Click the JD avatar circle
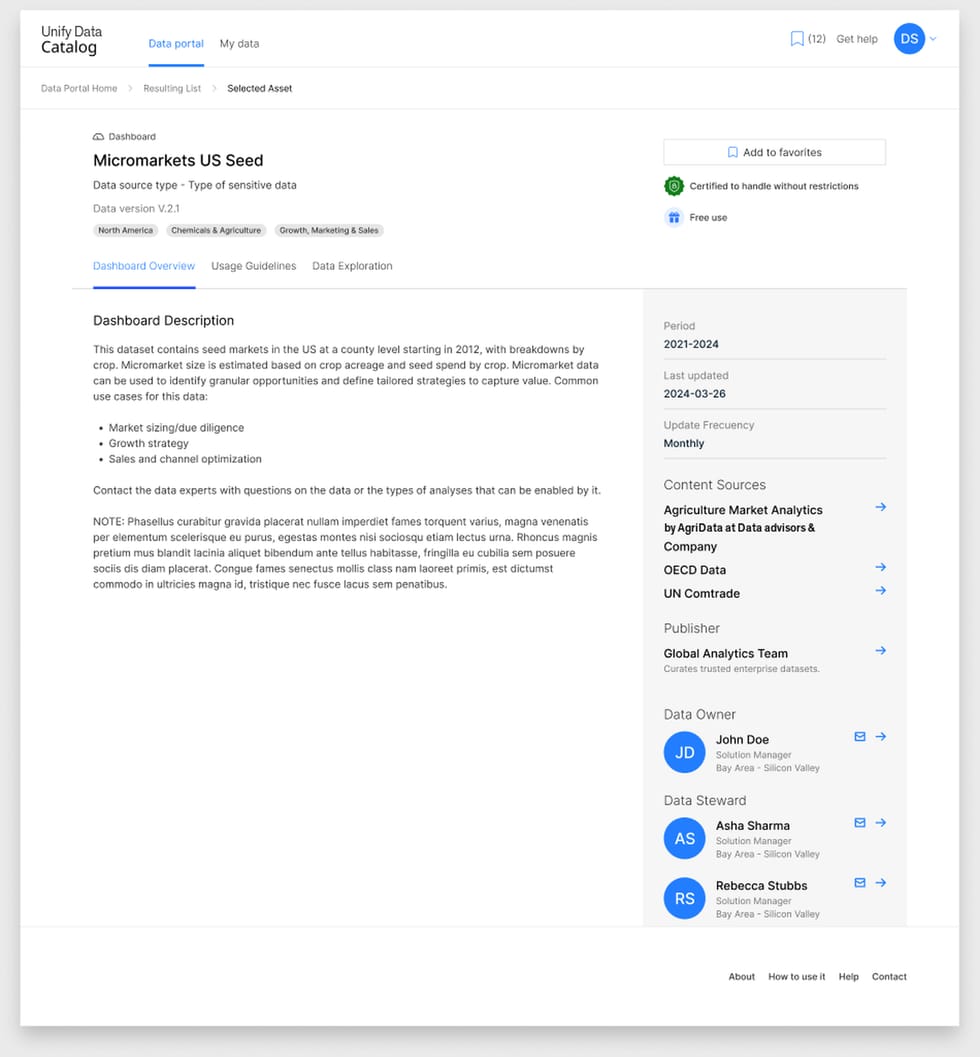This screenshot has height=1057, width=980. [x=684, y=752]
